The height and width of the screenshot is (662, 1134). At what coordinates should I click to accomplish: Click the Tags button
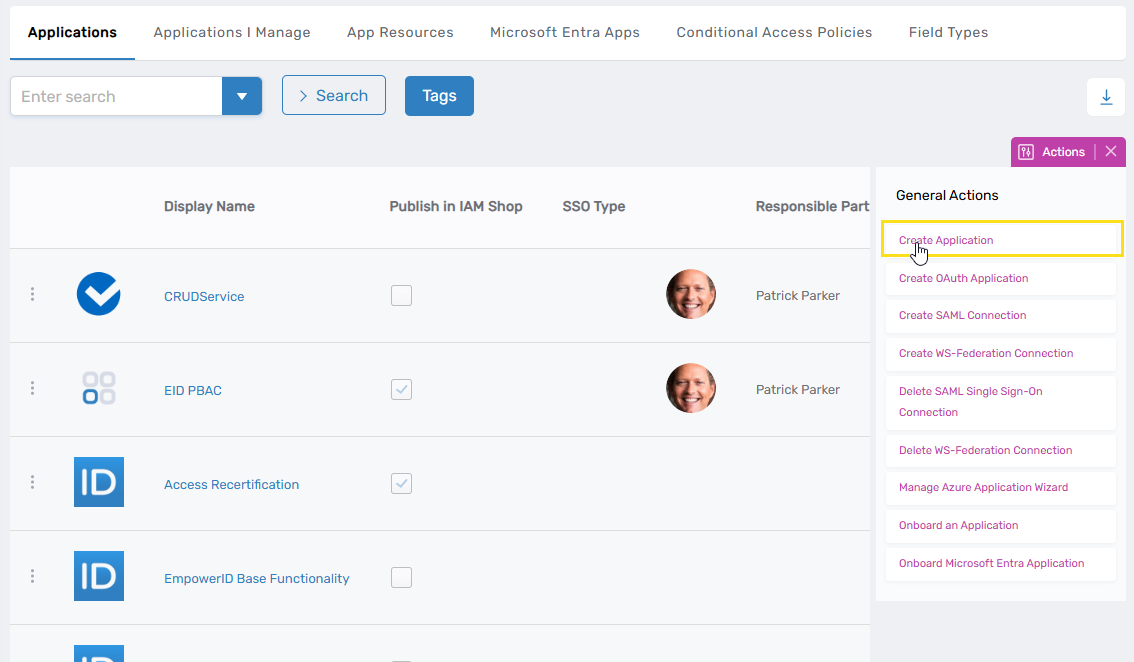coord(439,96)
